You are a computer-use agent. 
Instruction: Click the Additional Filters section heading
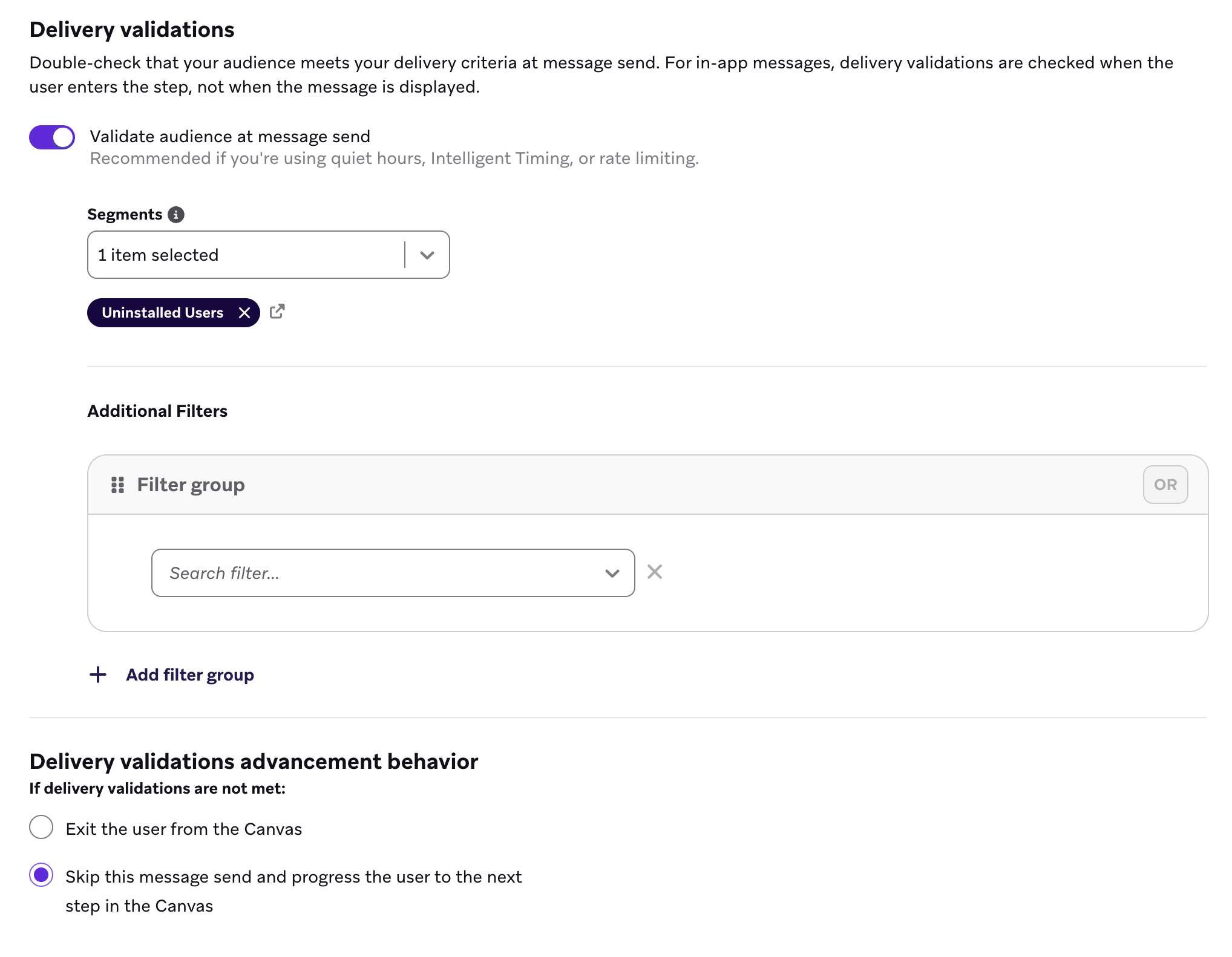click(x=157, y=411)
